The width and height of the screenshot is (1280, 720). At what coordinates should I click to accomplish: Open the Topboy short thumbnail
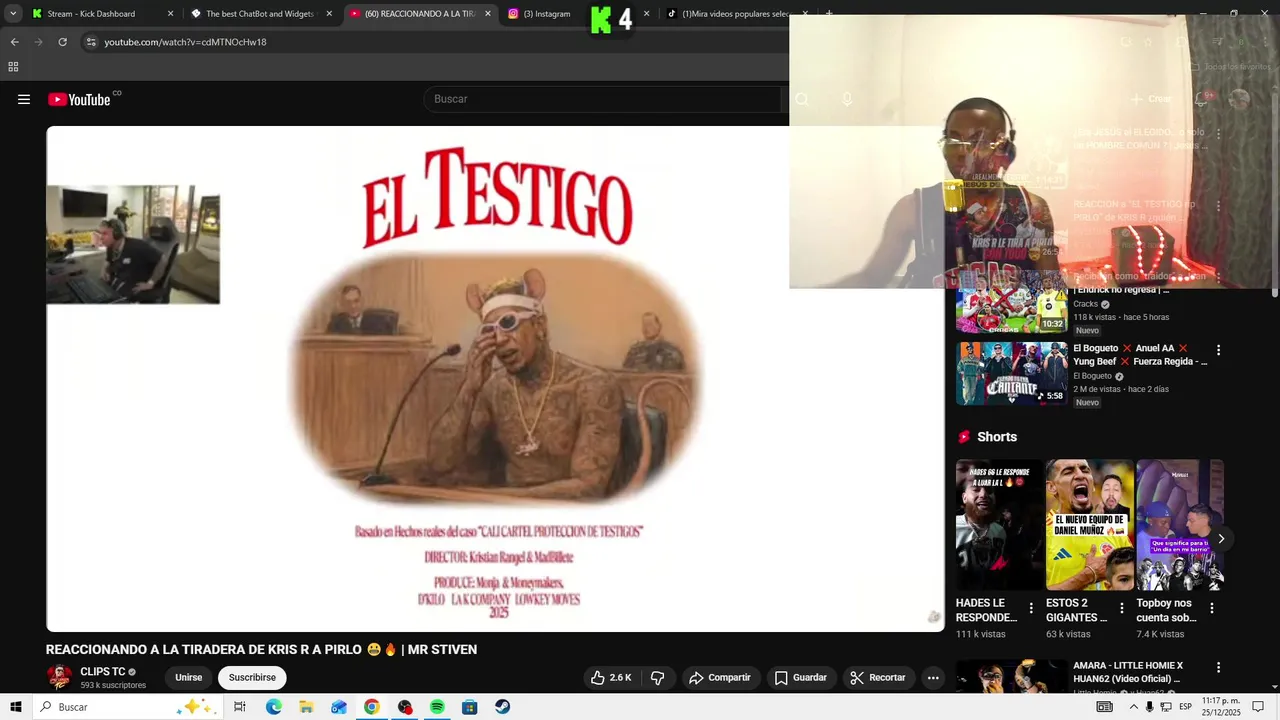pos(1180,525)
